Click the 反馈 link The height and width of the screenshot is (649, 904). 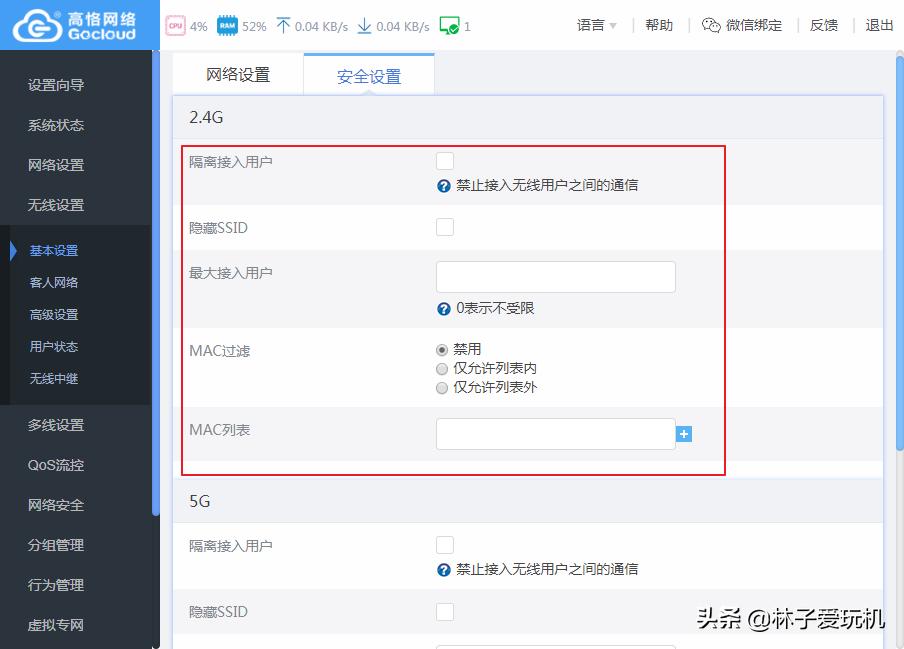tap(824, 25)
